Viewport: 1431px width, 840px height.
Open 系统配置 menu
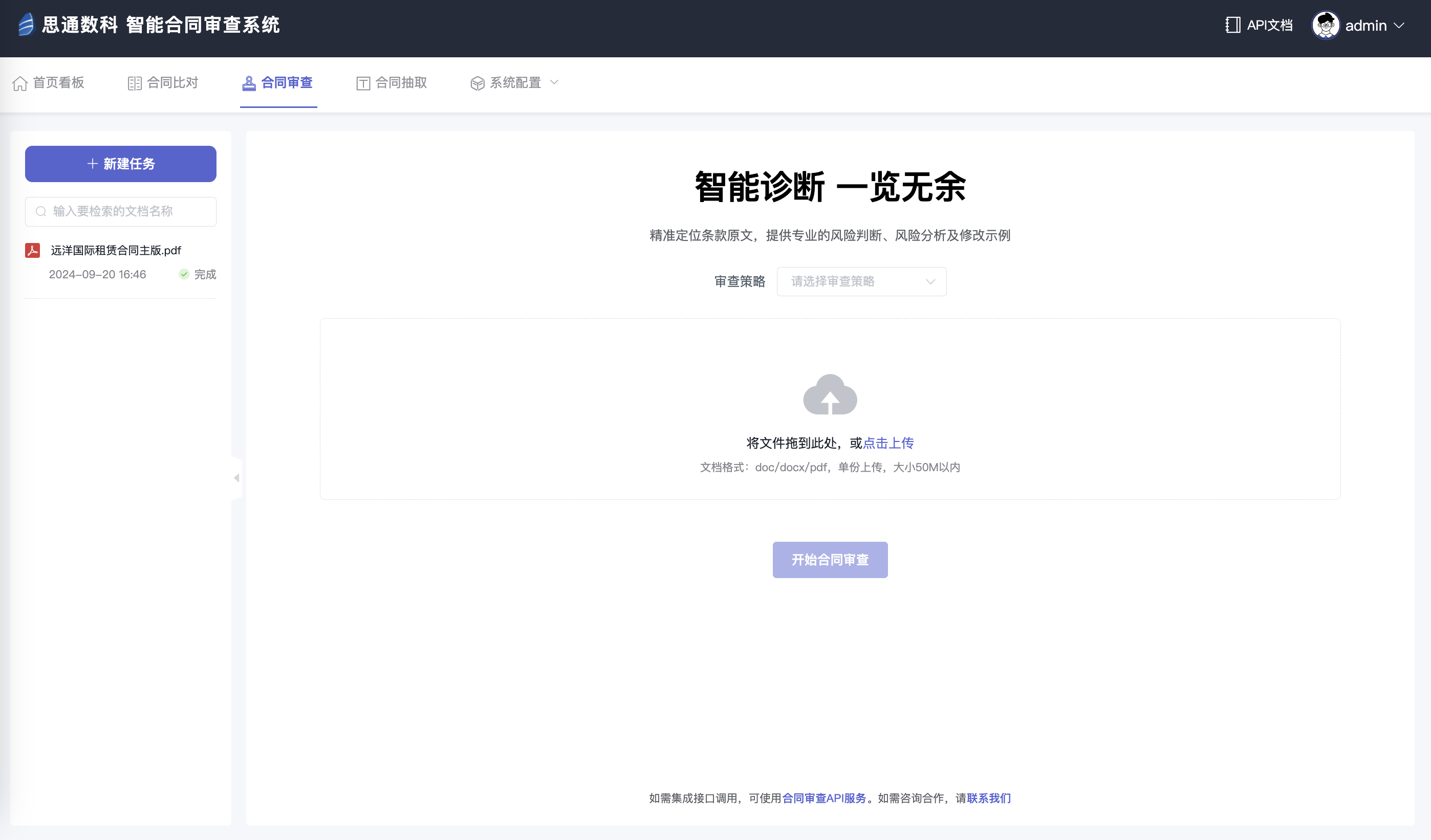click(514, 83)
